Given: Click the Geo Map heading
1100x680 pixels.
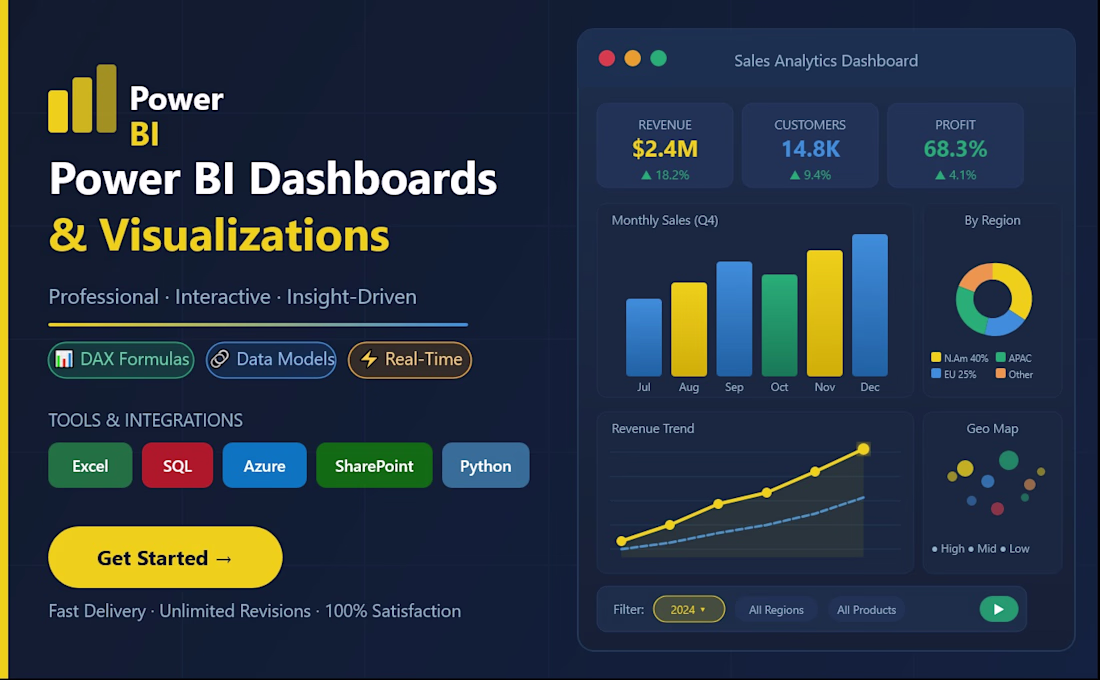Looking at the screenshot, I should pyautogui.click(x=992, y=428).
